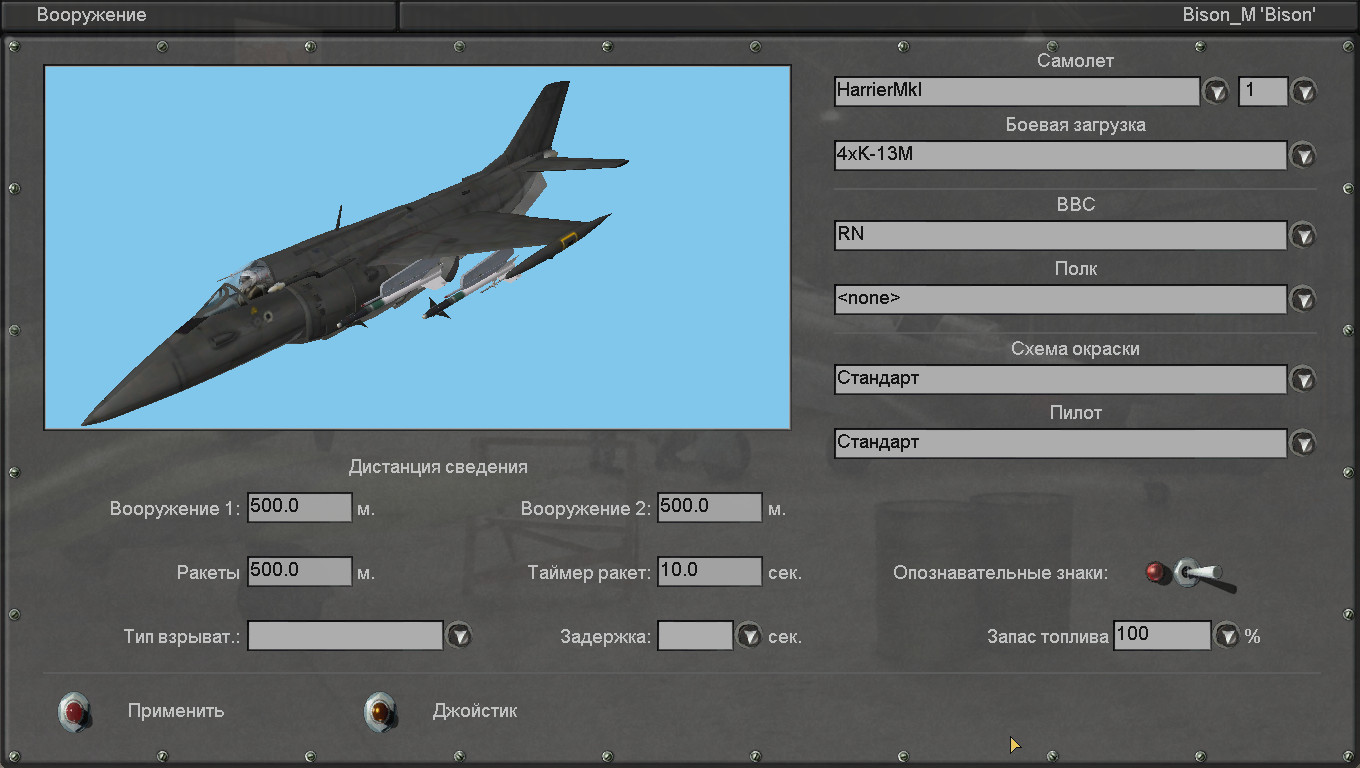Click the Вооружение title text
The height and width of the screenshot is (768, 1360).
pyautogui.click(x=91, y=15)
